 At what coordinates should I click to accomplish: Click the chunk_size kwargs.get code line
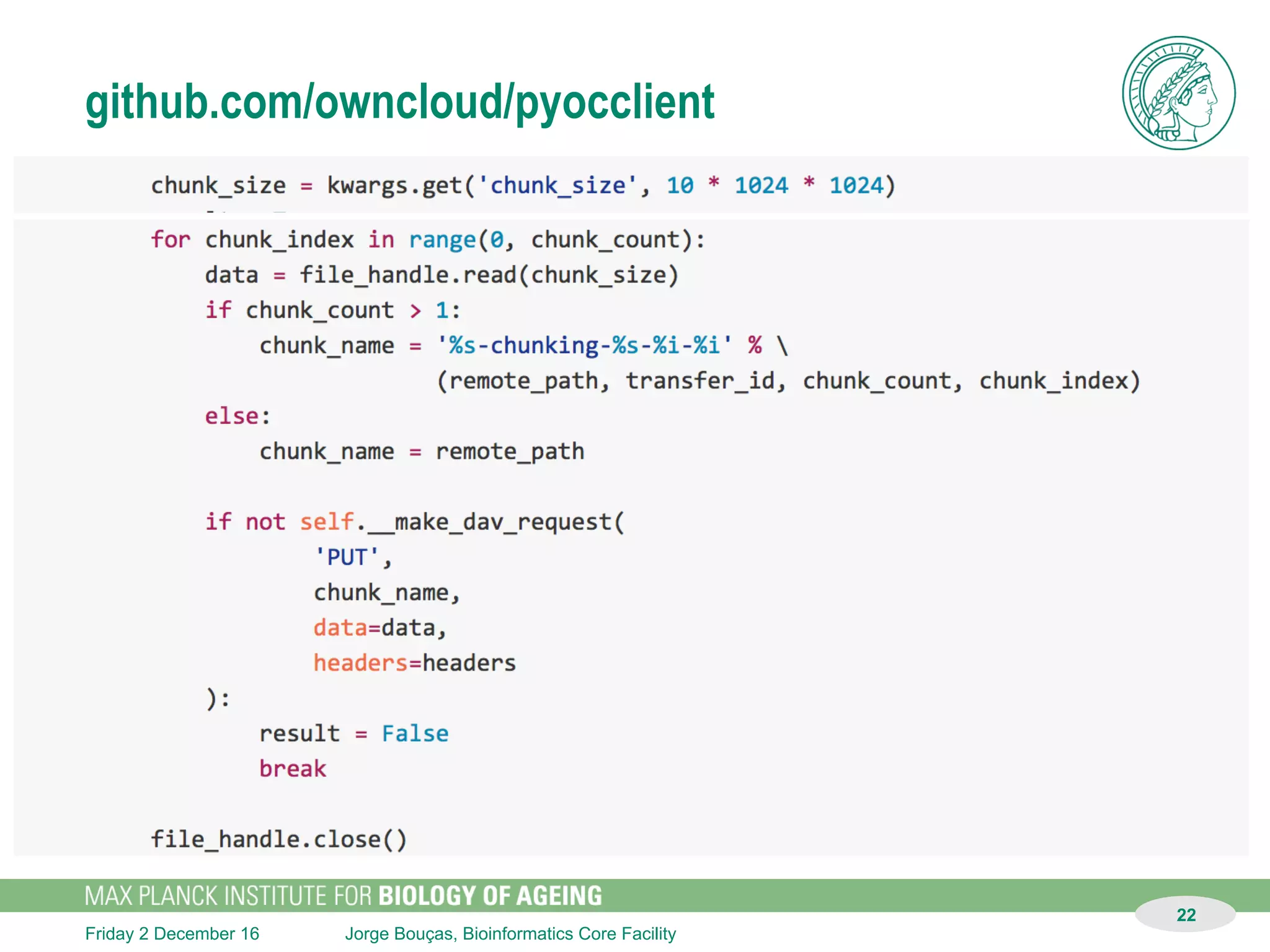pos(523,185)
